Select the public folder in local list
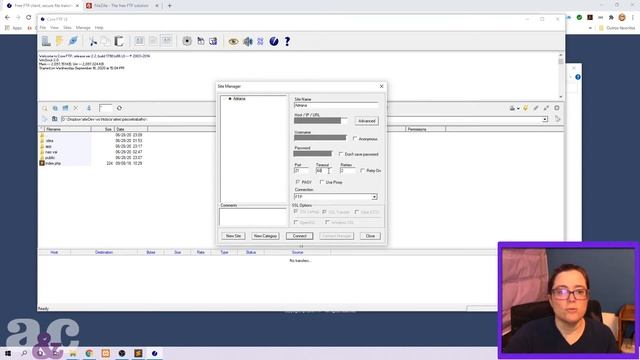Image resolution: width=640 pixels, height=360 pixels. [x=50, y=158]
